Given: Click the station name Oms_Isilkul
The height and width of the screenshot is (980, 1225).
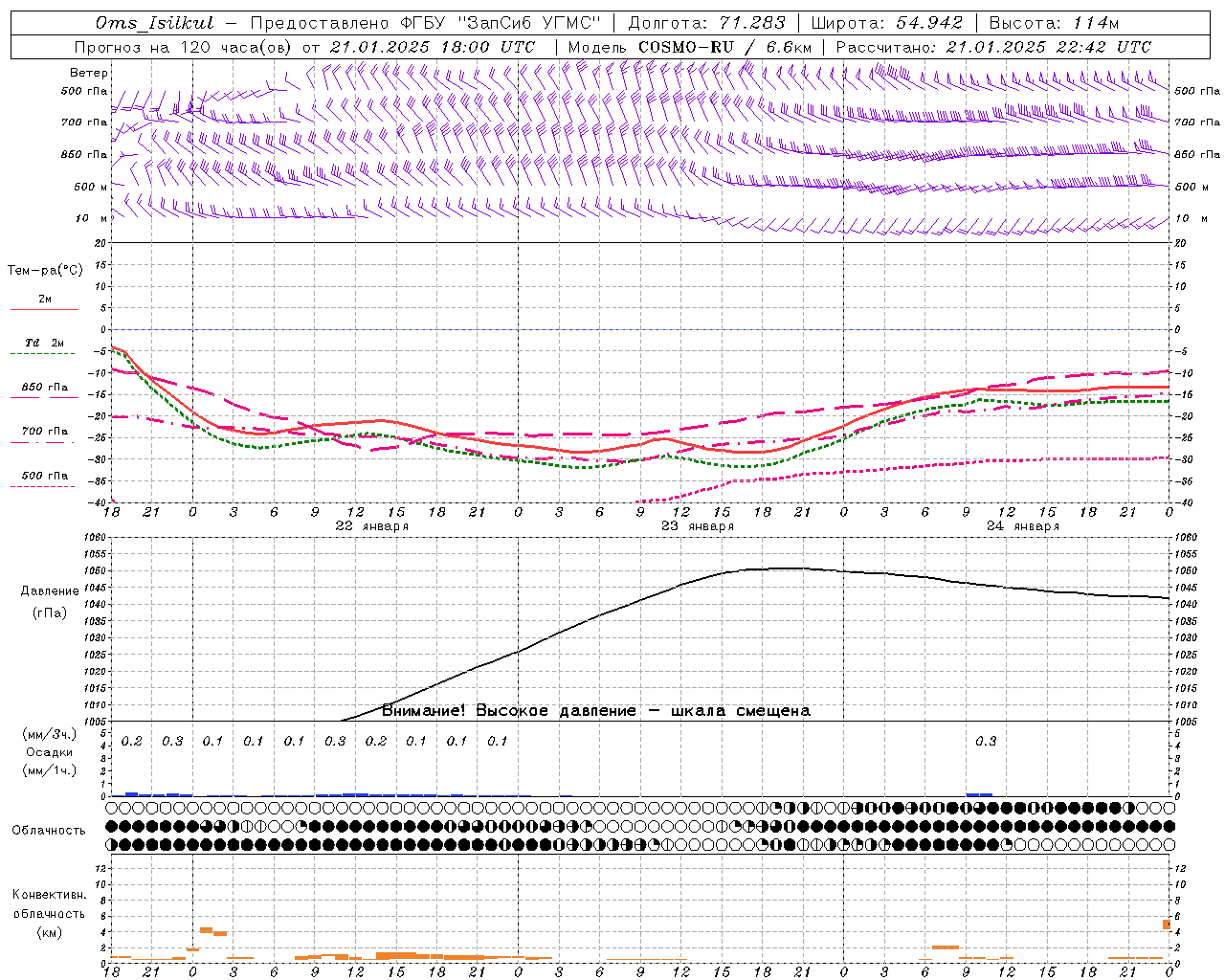Looking at the screenshot, I should click(x=154, y=23).
